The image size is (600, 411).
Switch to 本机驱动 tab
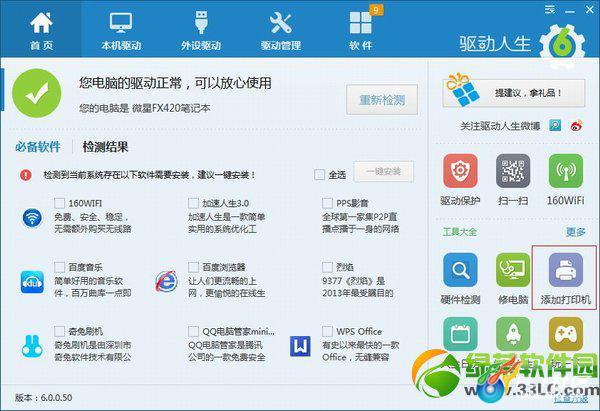pyautogui.click(x=121, y=30)
